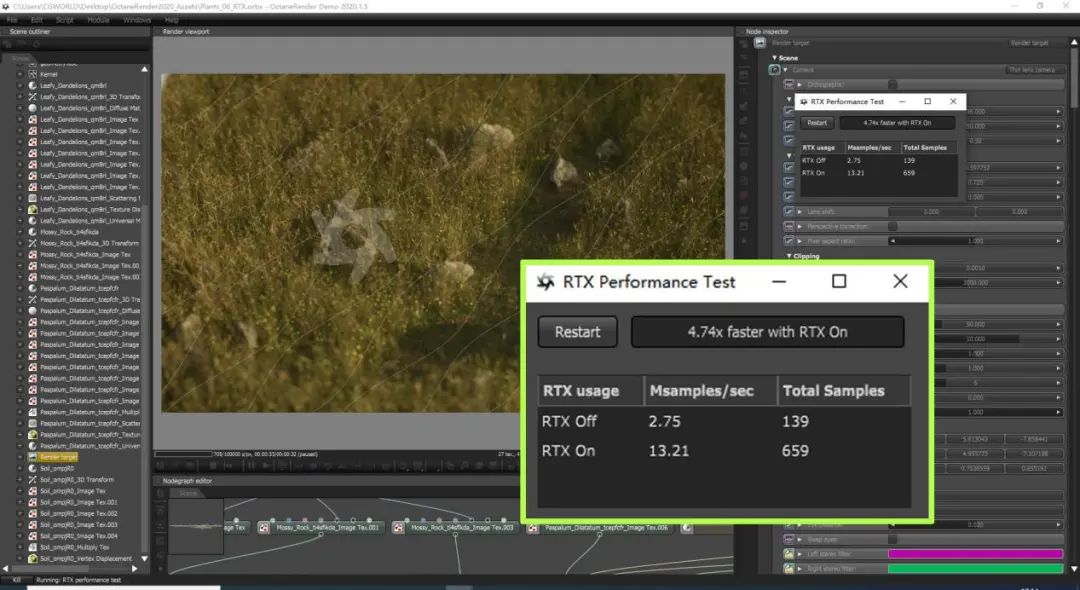Expand the Soil_pmpjR0 tree row

coord(20,468)
